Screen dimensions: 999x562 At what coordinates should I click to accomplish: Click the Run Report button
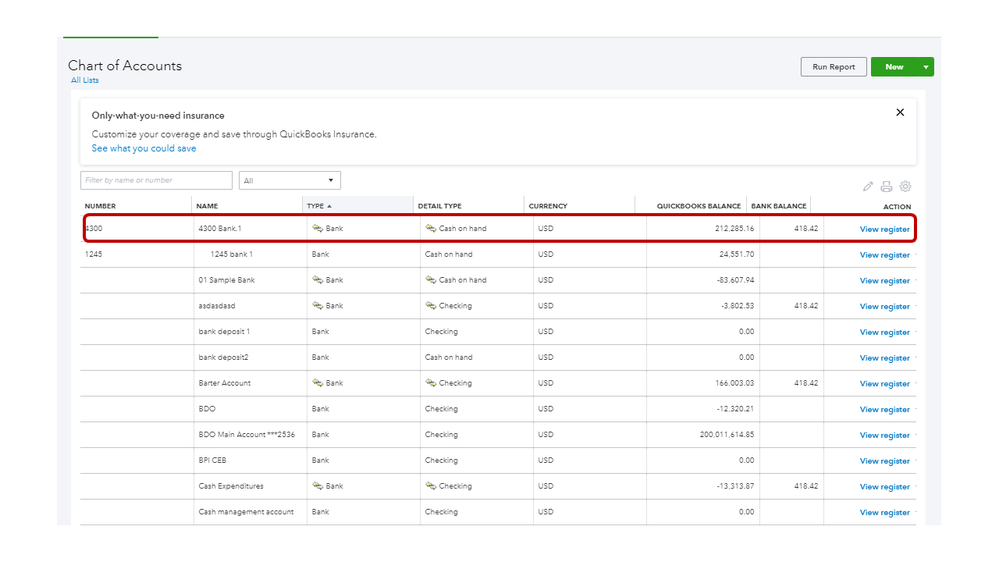coord(833,67)
